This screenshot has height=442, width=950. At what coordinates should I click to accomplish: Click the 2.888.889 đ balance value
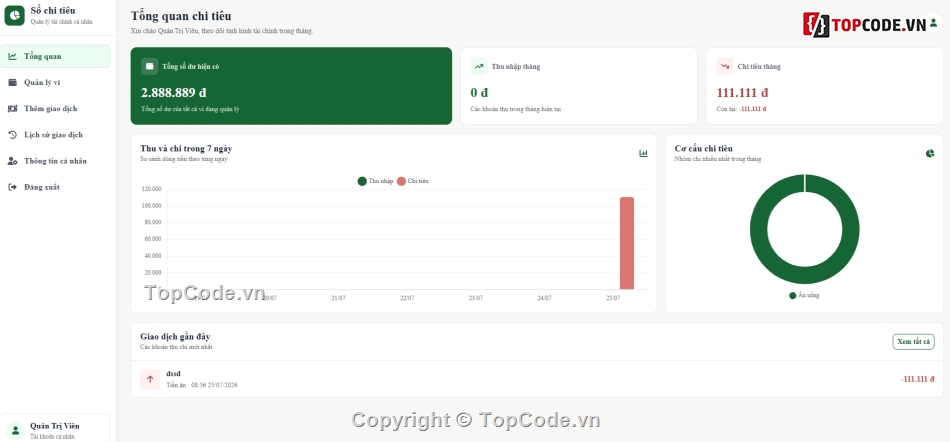tap(174, 93)
